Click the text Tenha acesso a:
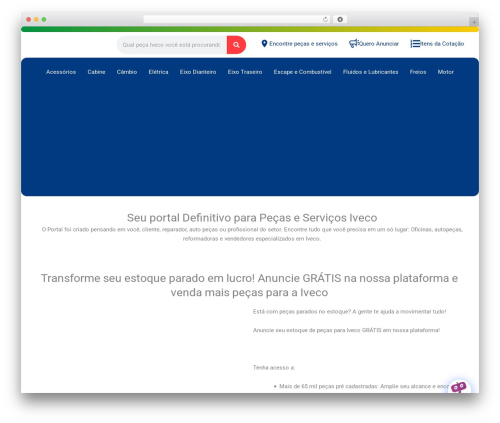 tap(274, 368)
